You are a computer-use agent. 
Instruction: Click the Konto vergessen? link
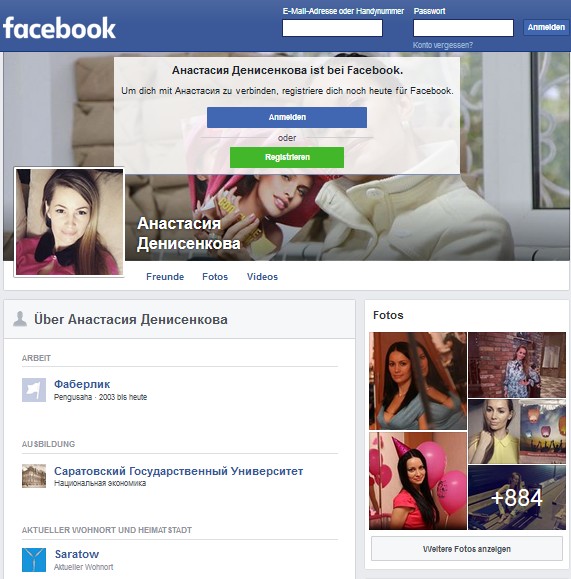point(442,45)
